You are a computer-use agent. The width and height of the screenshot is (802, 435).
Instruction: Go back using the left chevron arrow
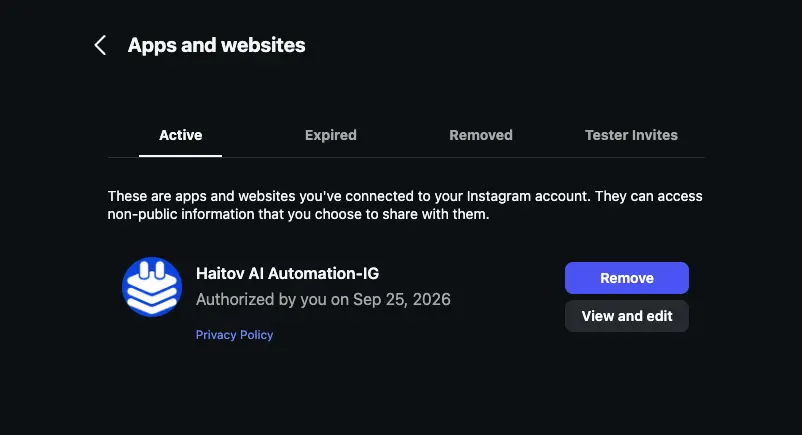pos(100,45)
